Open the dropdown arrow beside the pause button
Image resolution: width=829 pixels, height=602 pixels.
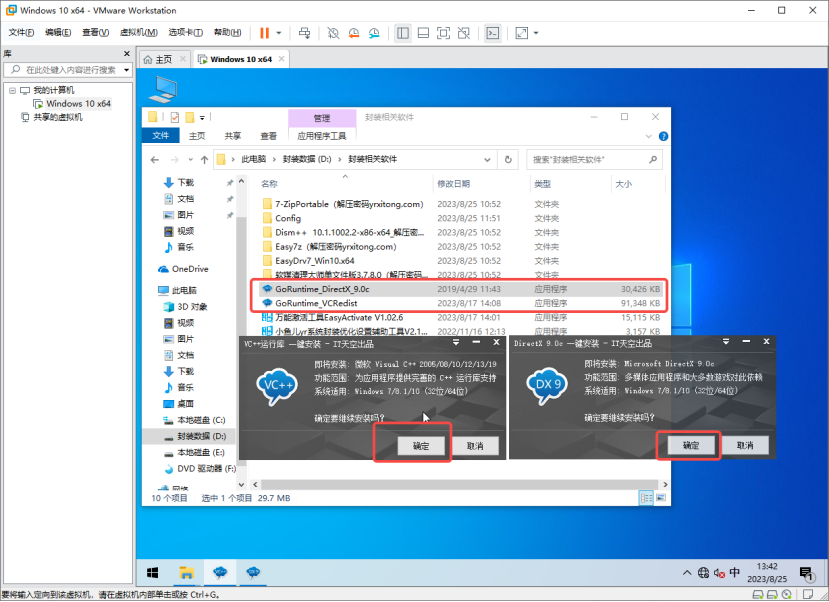pyautogui.click(x=279, y=33)
